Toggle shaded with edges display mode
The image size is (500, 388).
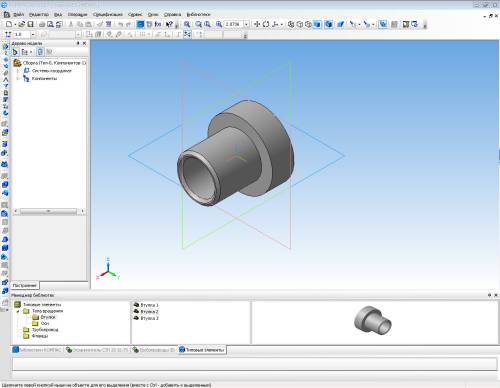329,24
